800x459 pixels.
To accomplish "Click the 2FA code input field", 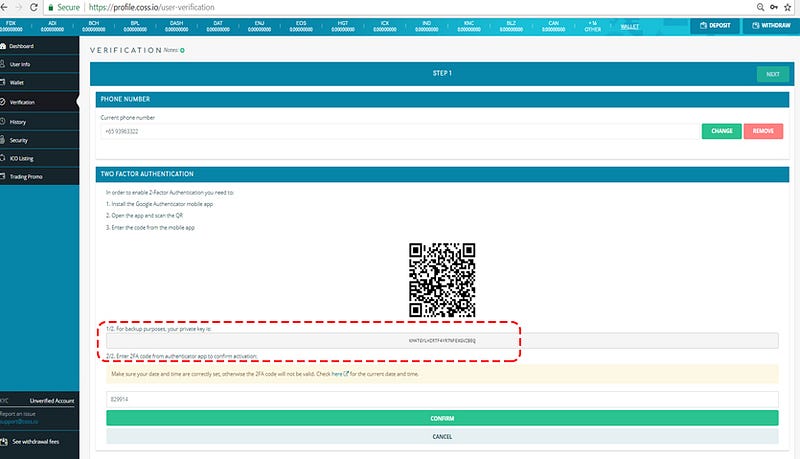I will 442,399.
